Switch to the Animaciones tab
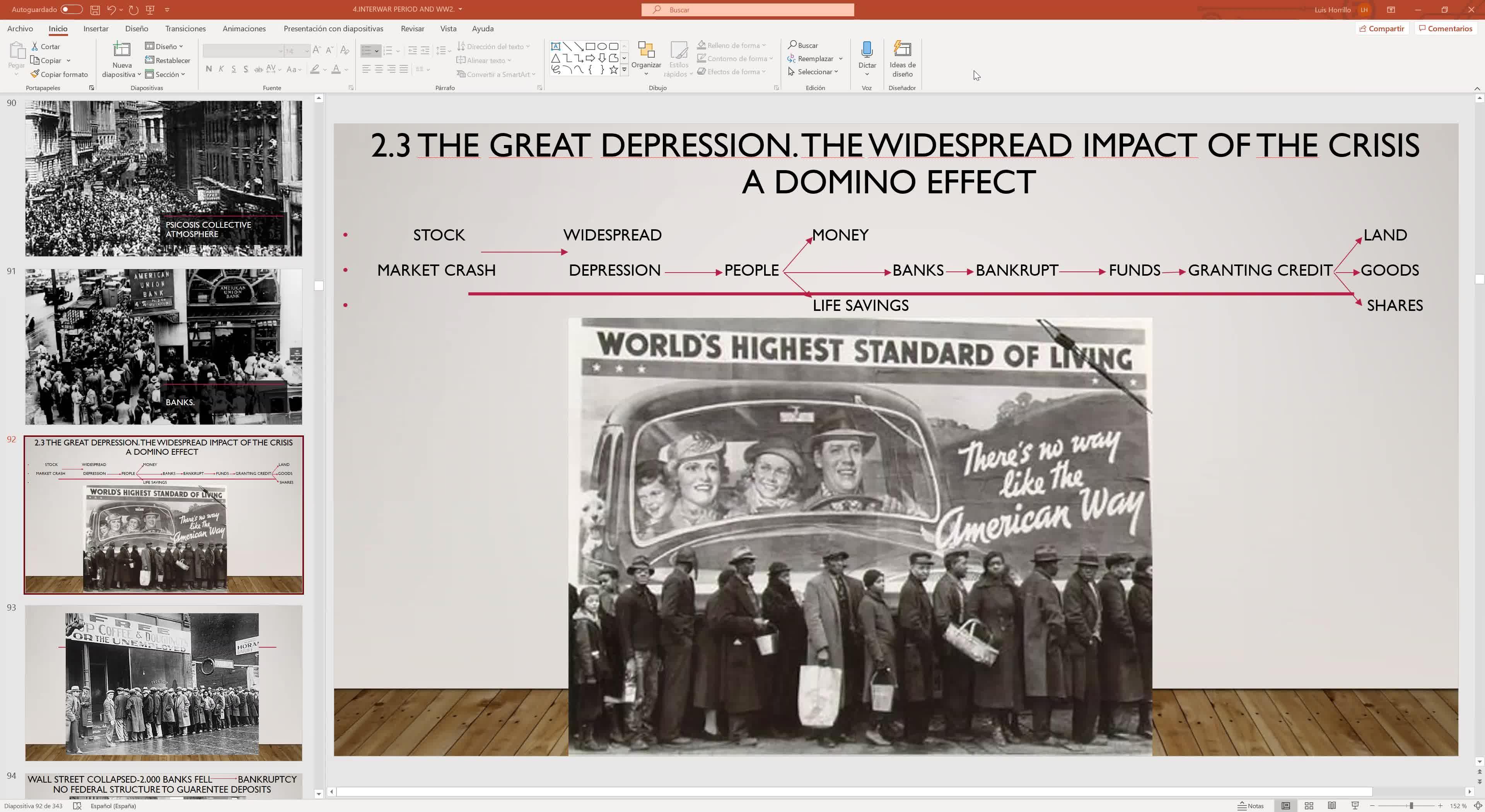This screenshot has height=812, width=1485. point(244,29)
